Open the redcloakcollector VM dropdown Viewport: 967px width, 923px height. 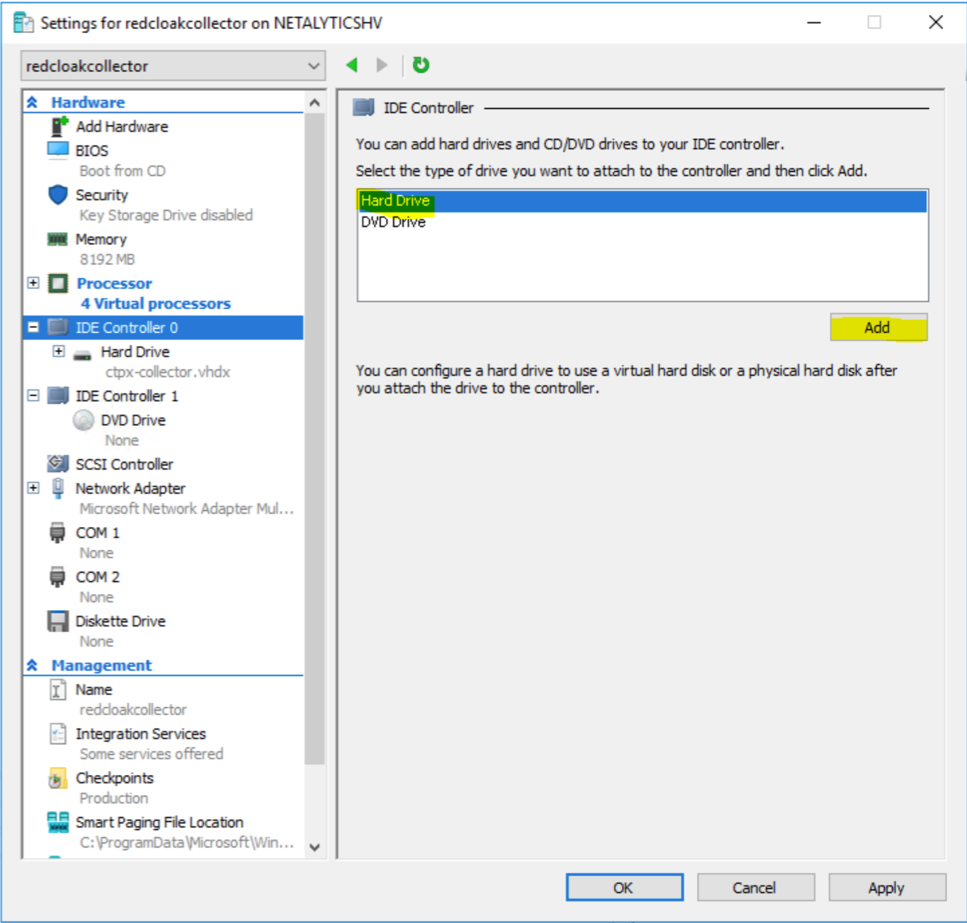(x=173, y=66)
